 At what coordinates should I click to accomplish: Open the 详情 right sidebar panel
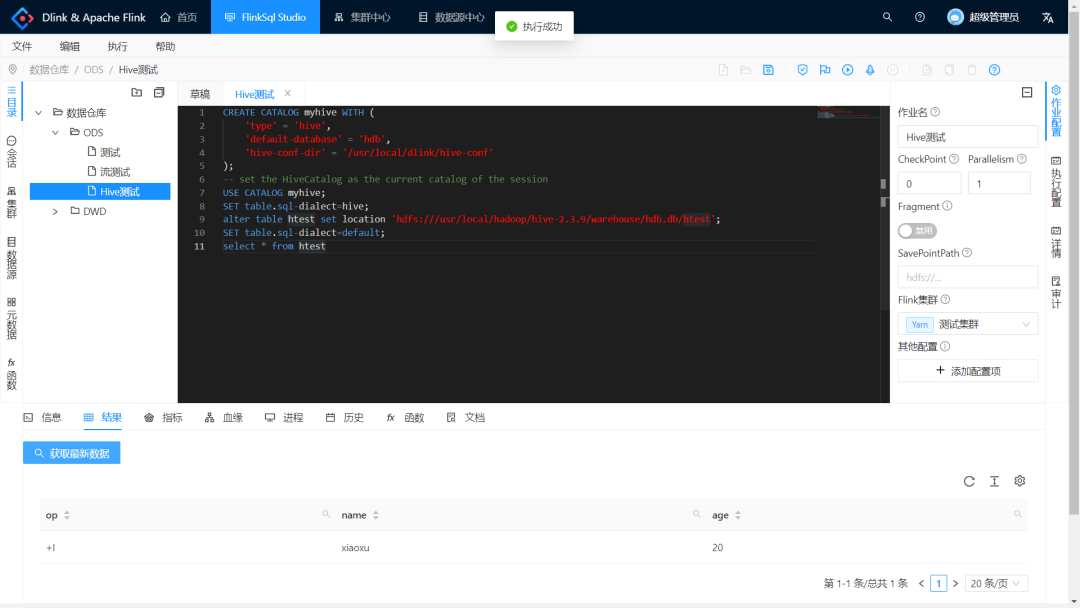click(x=1056, y=242)
